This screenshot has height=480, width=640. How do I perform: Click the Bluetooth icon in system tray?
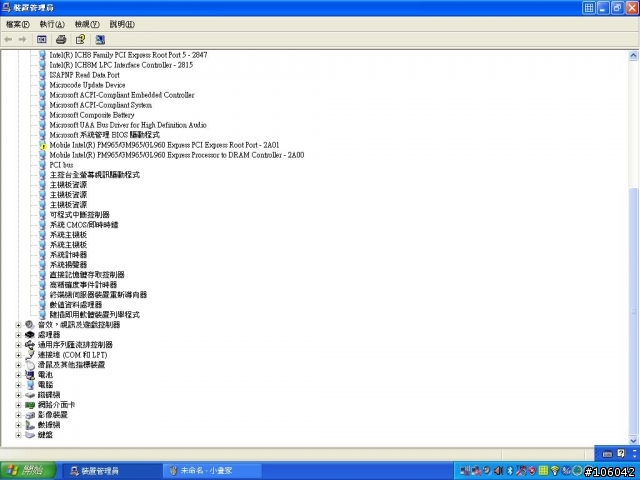[510, 471]
